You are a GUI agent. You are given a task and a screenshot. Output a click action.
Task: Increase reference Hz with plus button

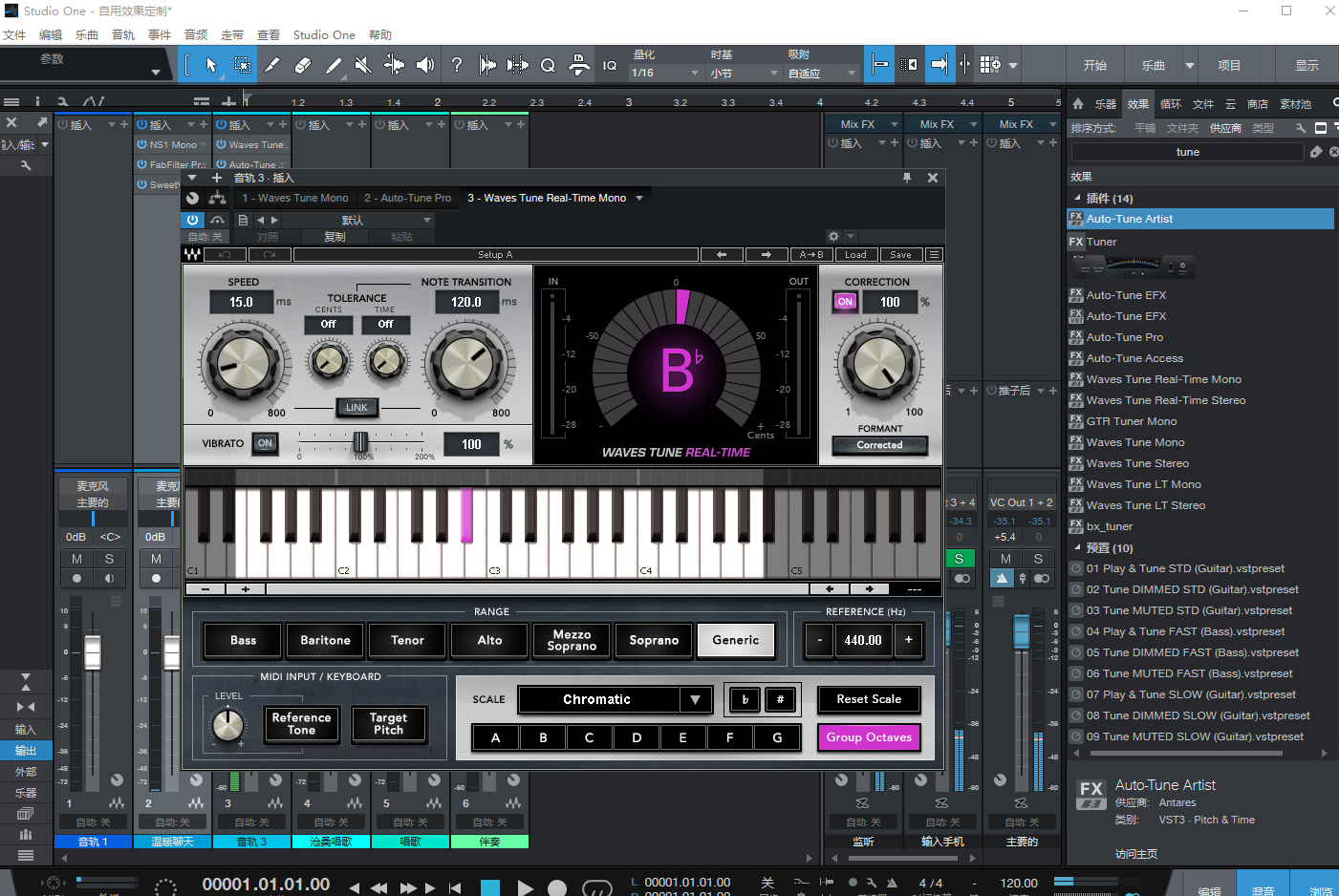click(908, 640)
